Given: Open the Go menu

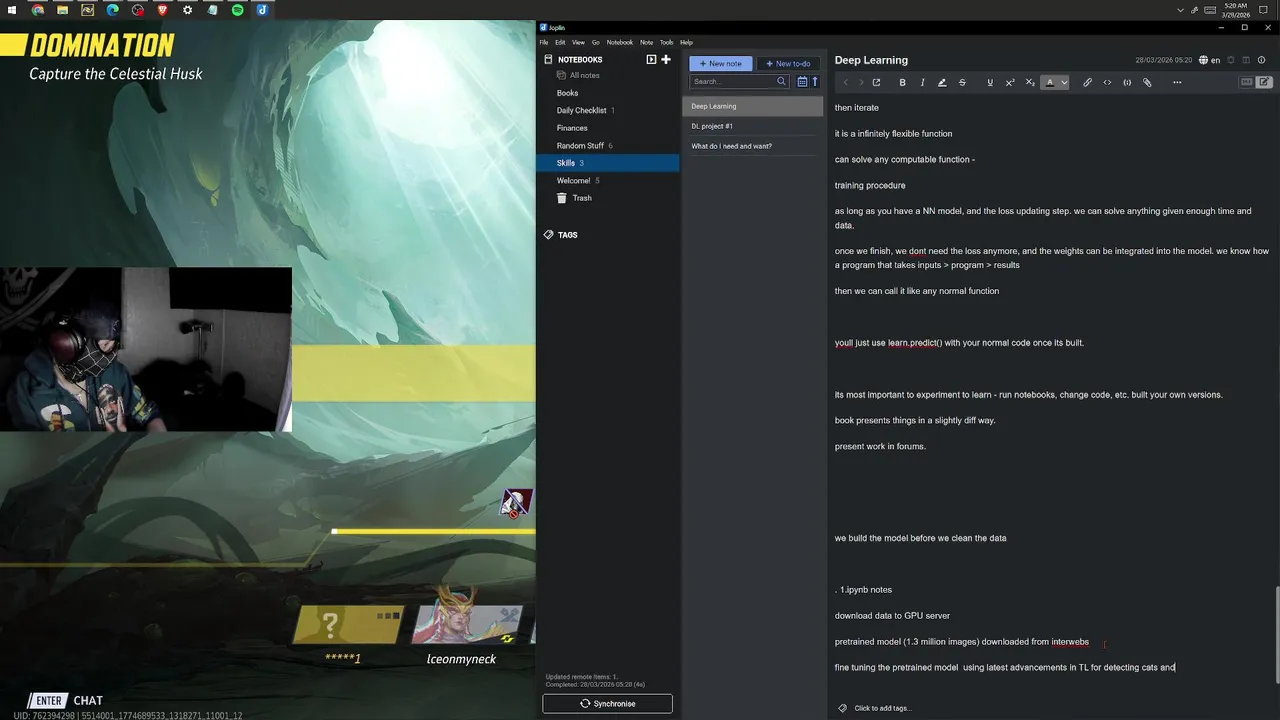Looking at the screenshot, I should (x=596, y=42).
